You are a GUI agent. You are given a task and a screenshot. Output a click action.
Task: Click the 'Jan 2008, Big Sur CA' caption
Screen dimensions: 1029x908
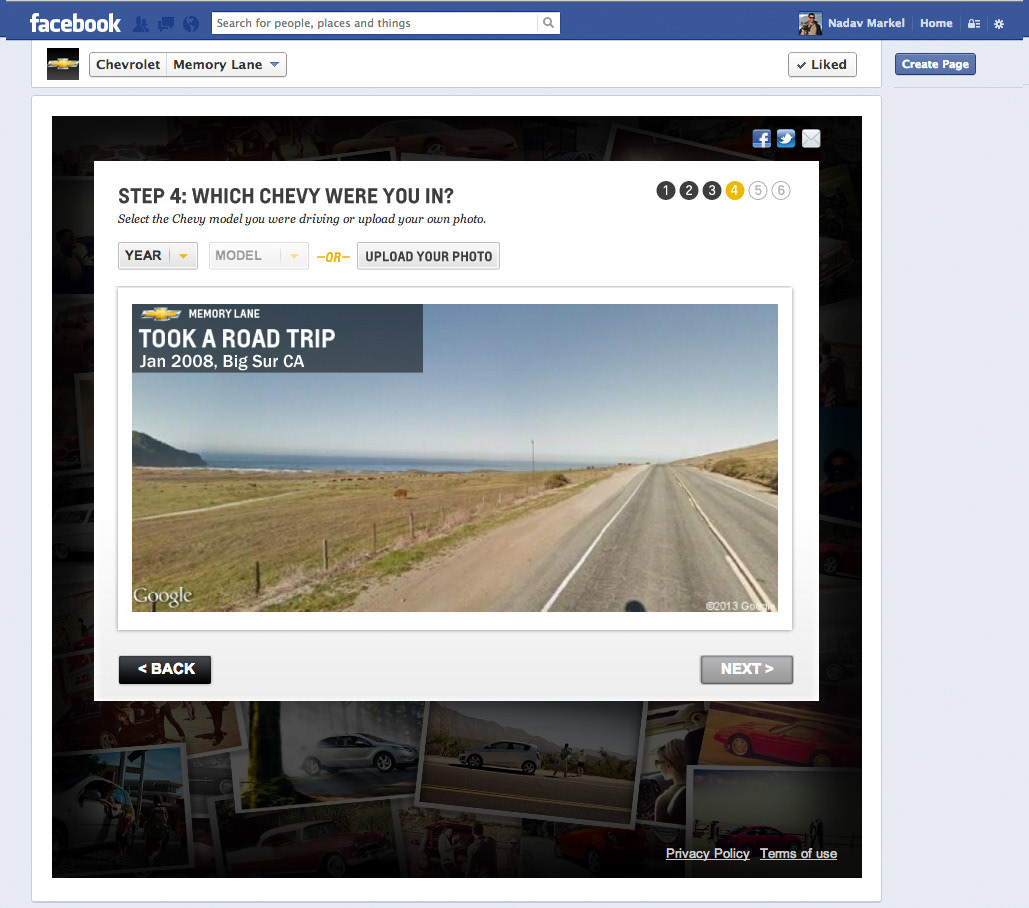pyautogui.click(x=222, y=361)
